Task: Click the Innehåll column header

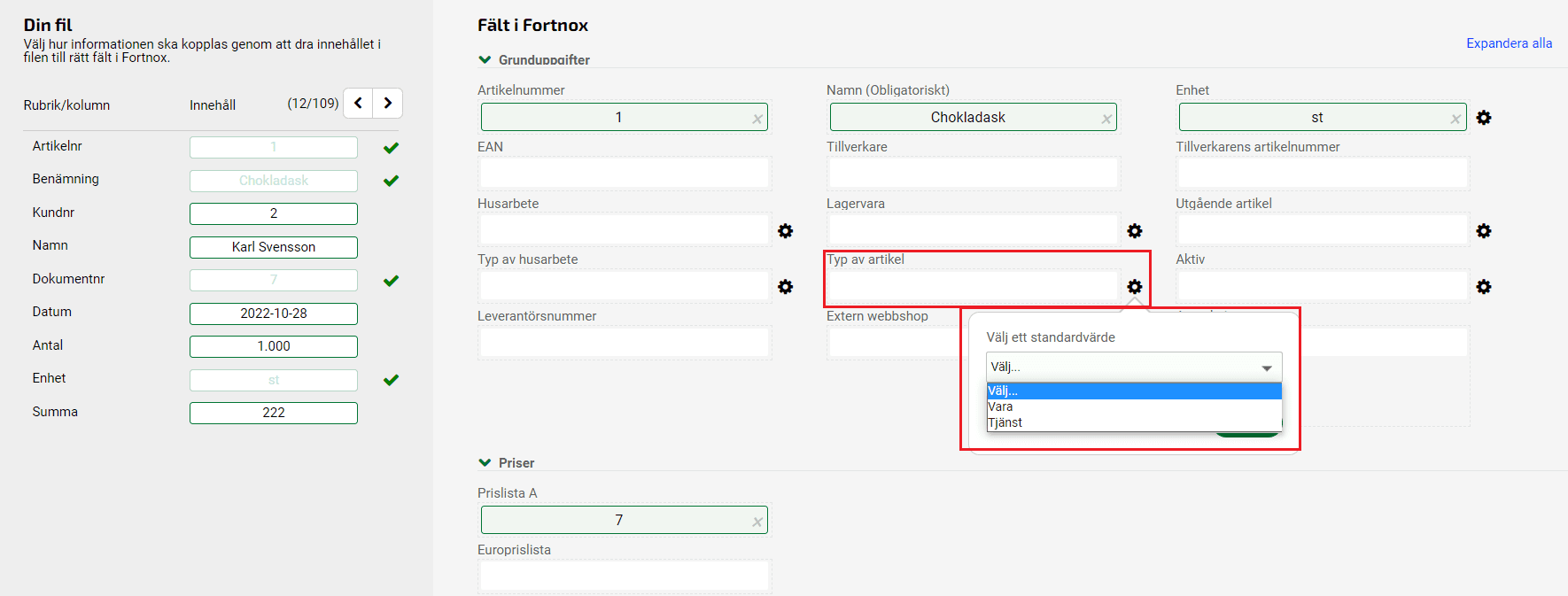Action: (213, 105)
